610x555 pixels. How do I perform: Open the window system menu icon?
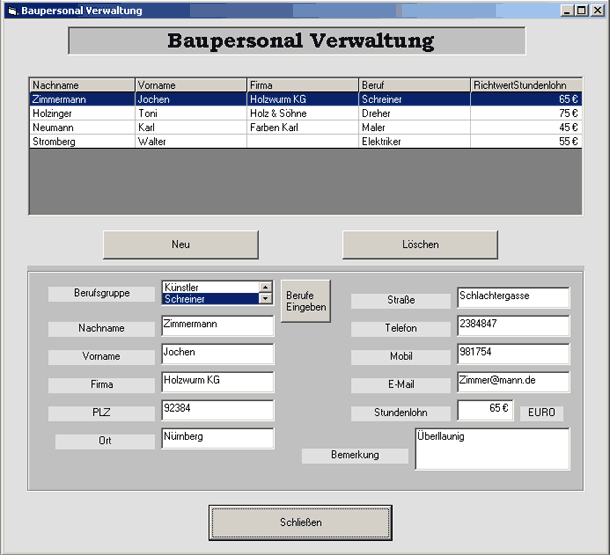pyautogui.click(x=11, y=10)
